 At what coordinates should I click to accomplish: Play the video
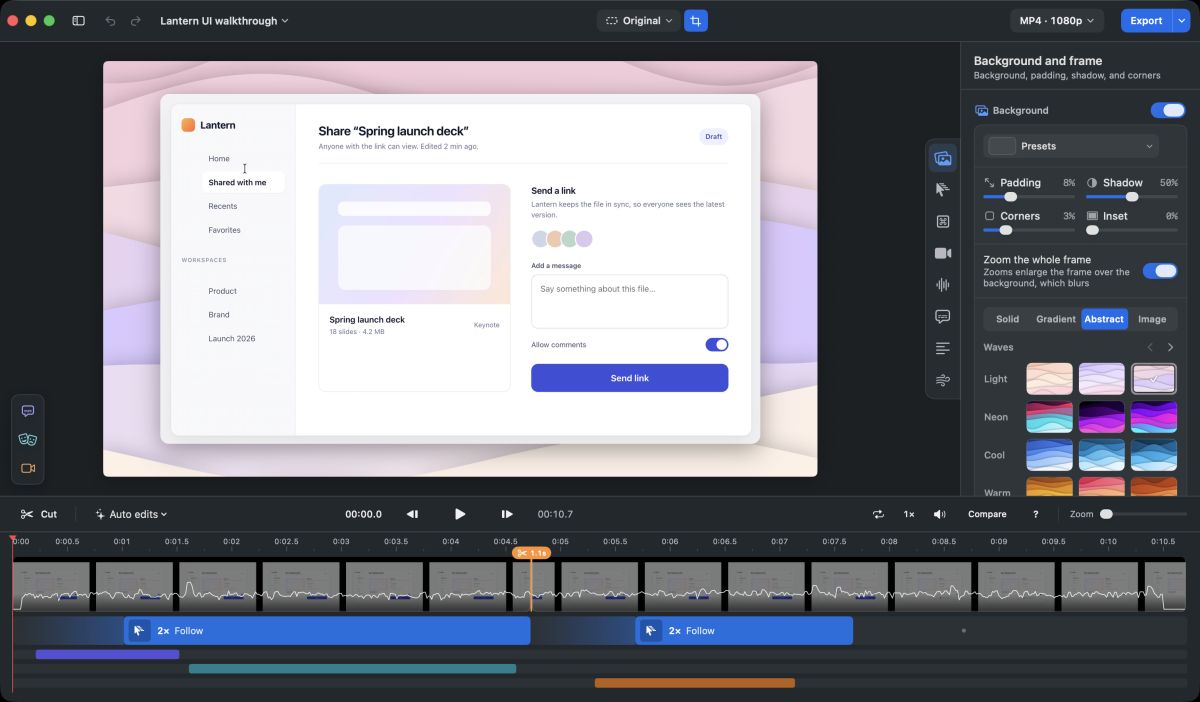click(x=460, y=514)
